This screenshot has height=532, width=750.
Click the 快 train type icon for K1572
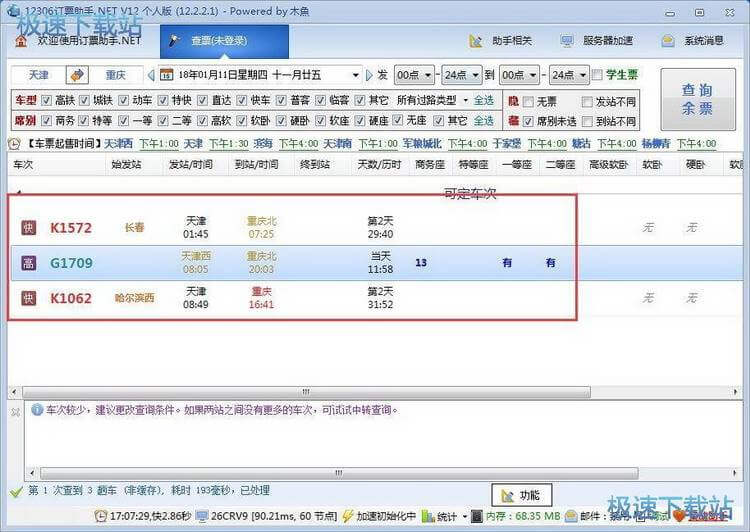coord(29,228)
